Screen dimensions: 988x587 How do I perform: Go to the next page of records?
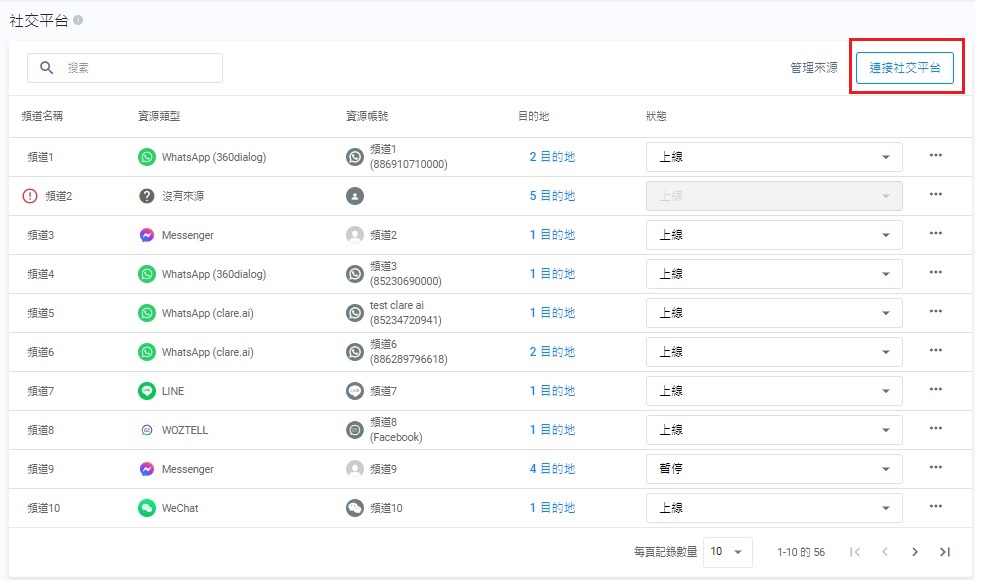point(914,552)
